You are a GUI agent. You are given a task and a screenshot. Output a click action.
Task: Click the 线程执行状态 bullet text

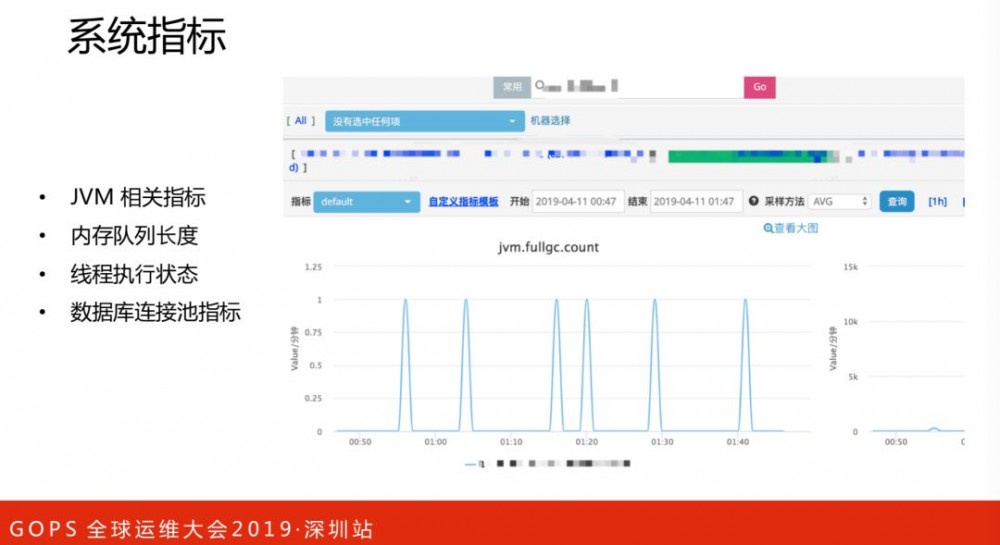coord(135,274)
